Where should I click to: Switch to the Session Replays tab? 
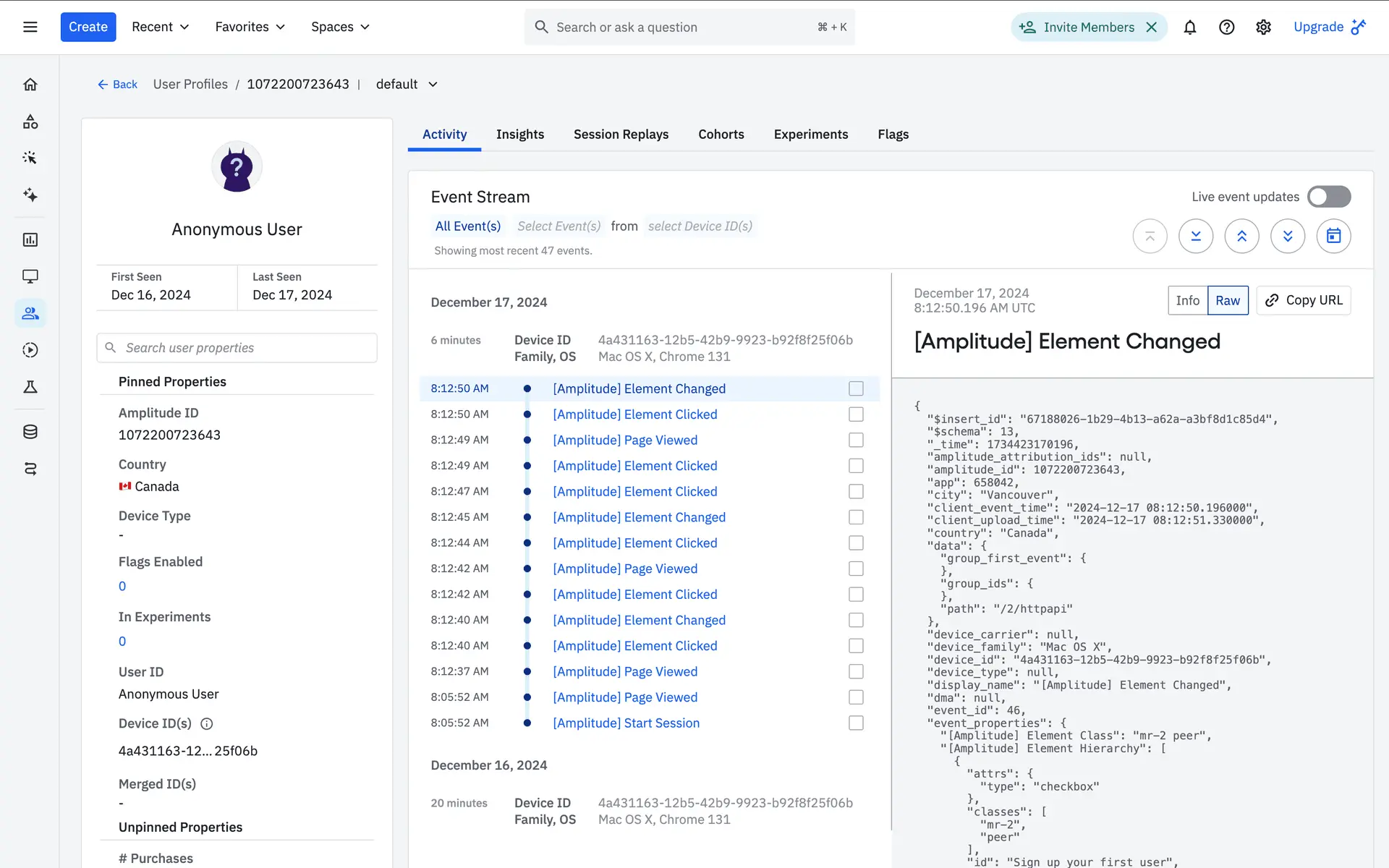[621, 135]
